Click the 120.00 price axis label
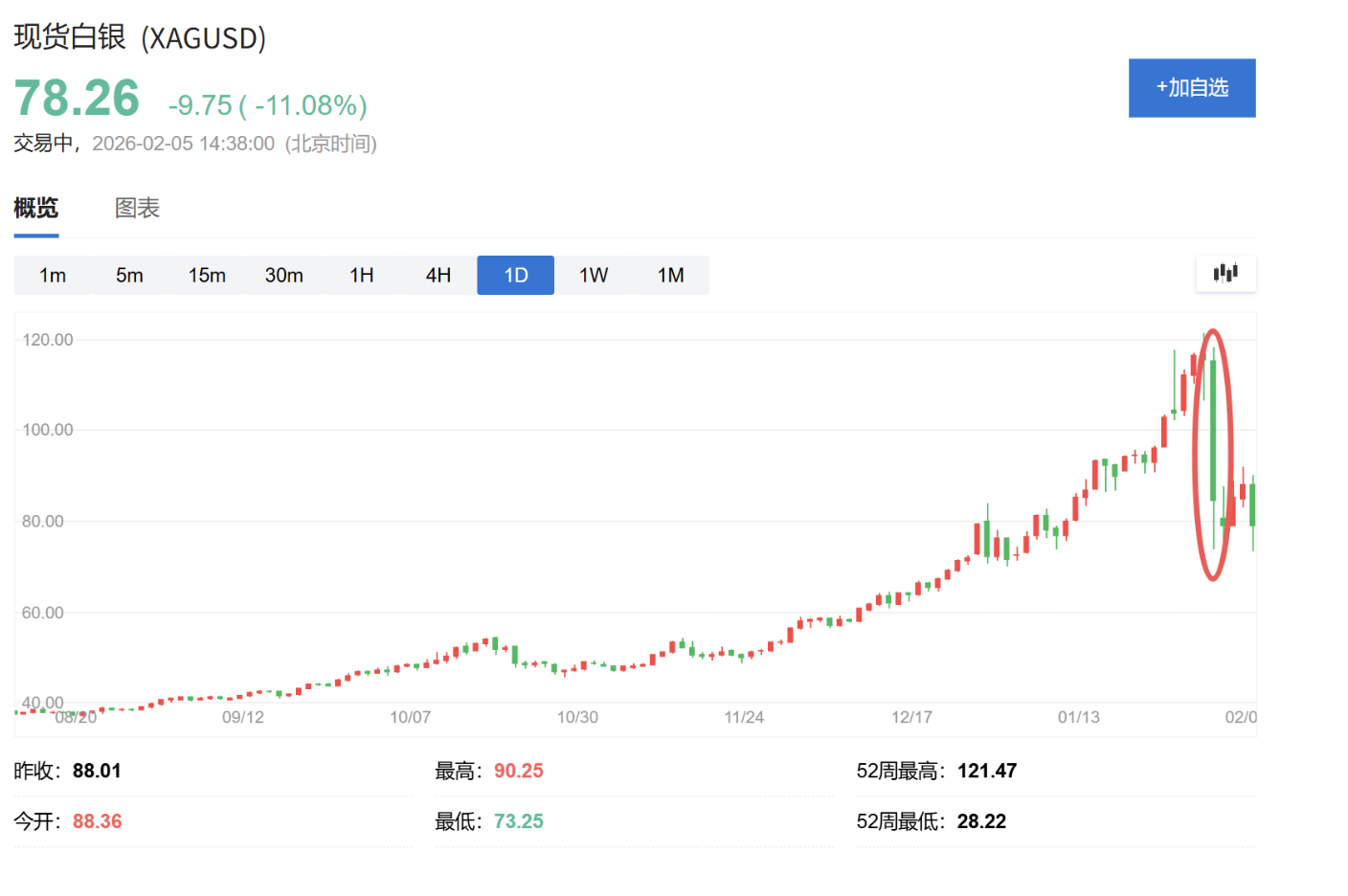The height and width of the screenshot is (896, 1348). pyautogui.click(x=48, y=340)
